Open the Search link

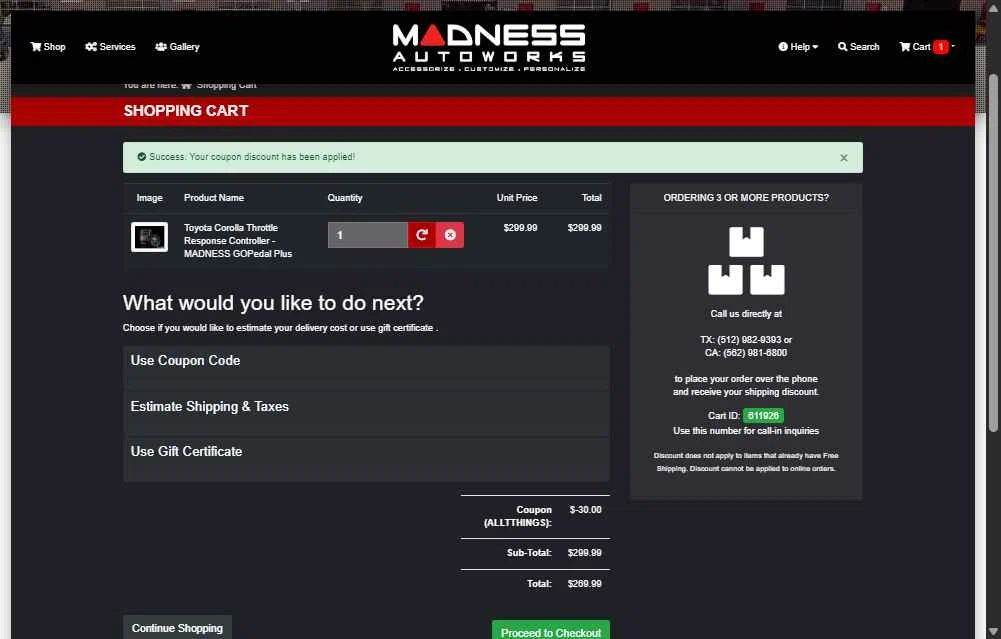click(859, 47)
